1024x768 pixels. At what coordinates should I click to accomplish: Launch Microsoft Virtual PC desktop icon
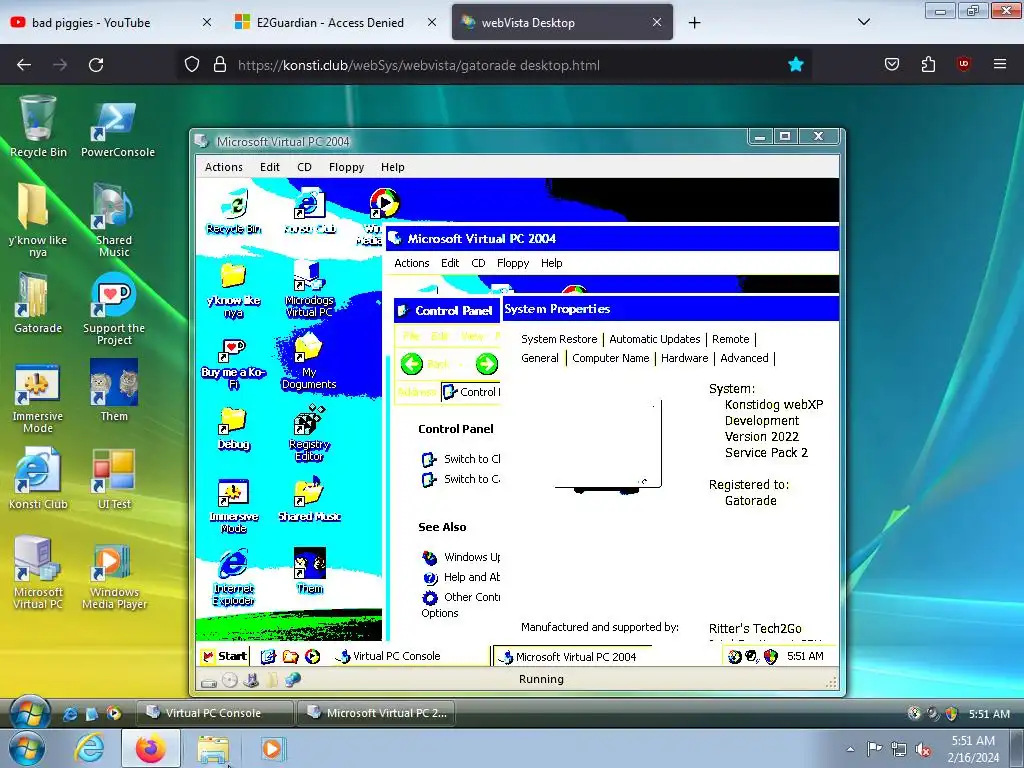(38, 573)
